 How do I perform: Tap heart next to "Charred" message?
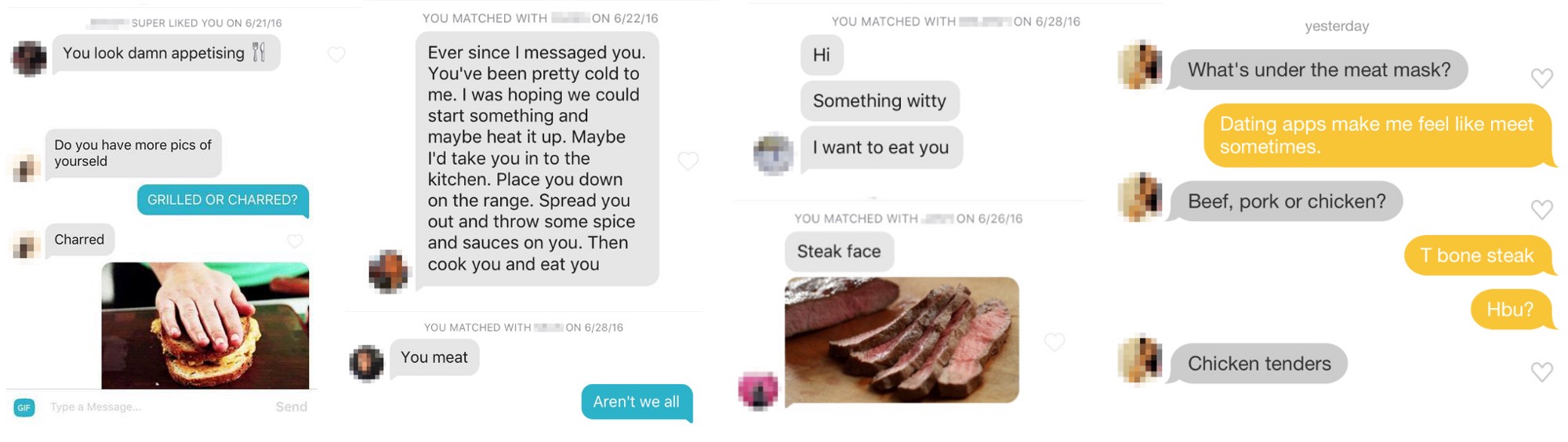pos(295,241)
